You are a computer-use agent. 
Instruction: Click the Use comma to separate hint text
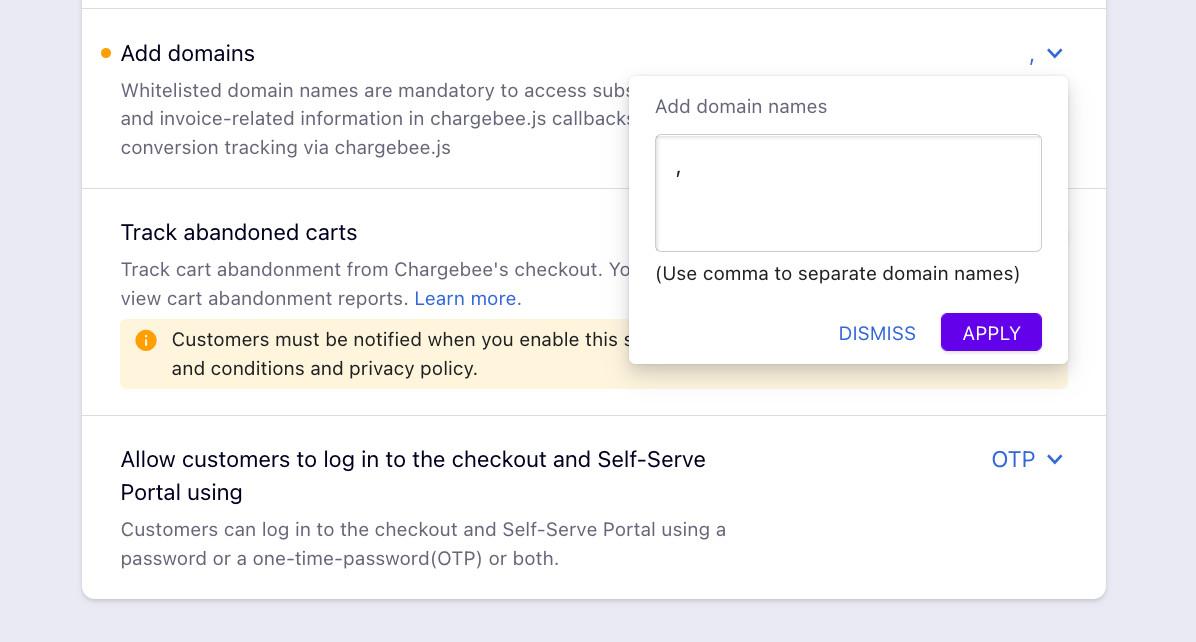point(838,274)
